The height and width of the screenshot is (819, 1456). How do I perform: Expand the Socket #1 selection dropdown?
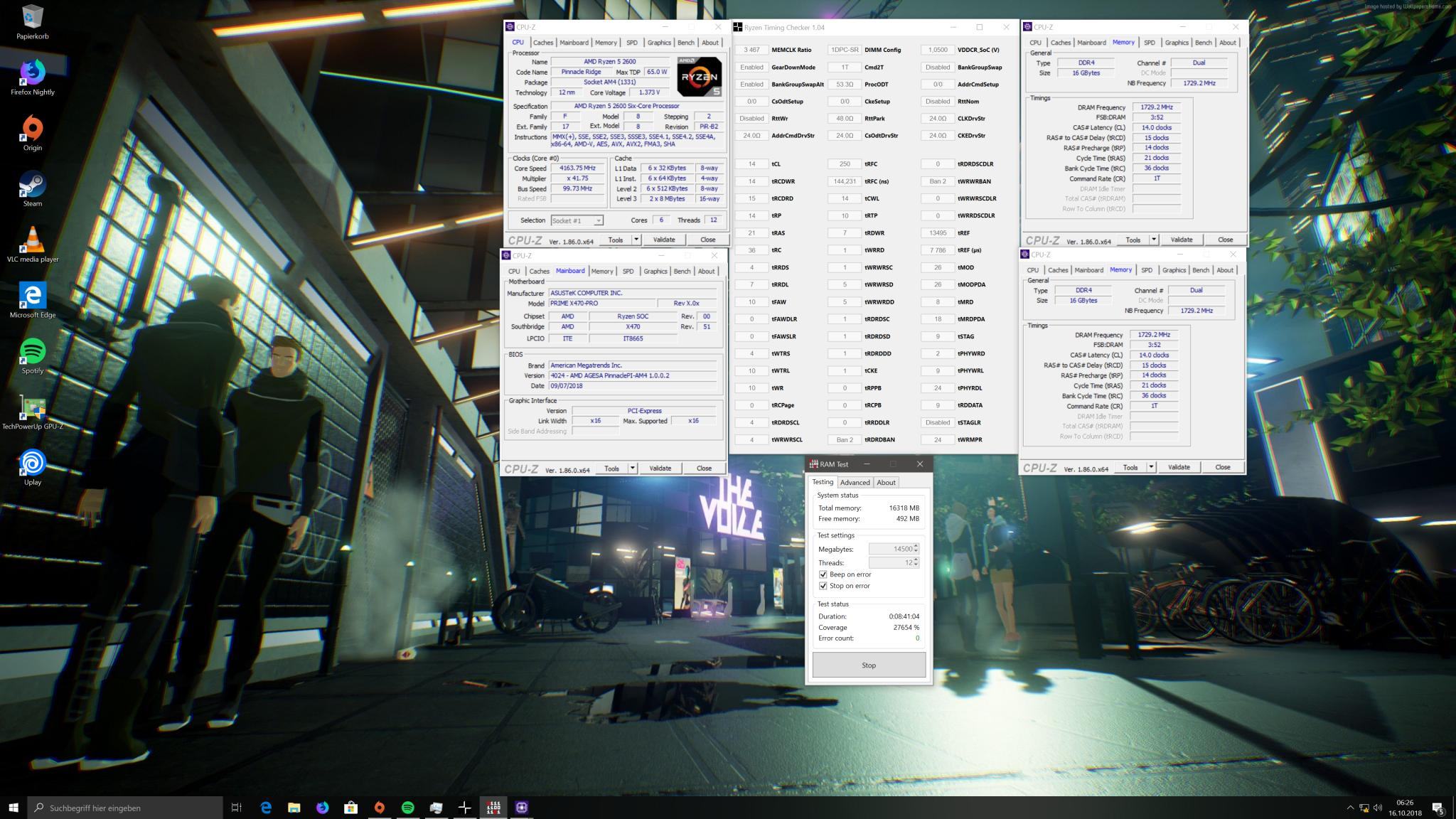[598, 221]
